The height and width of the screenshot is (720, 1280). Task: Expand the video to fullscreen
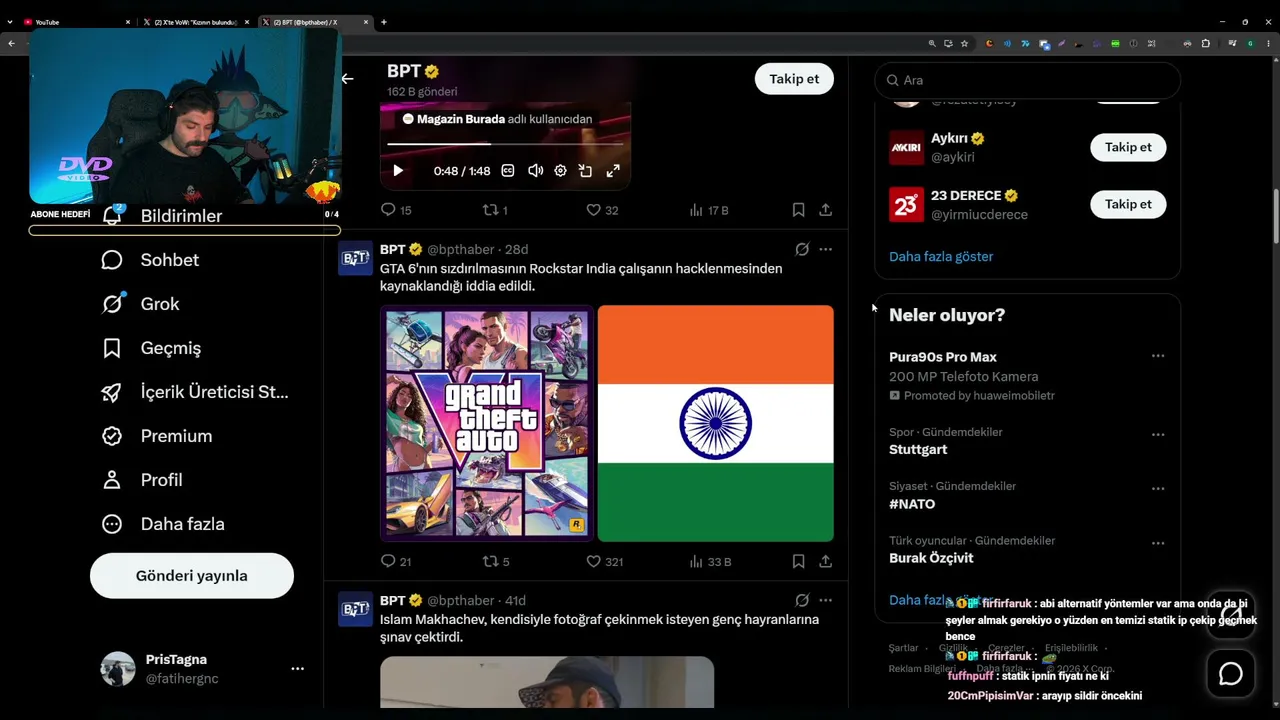(x=613, y=171)
